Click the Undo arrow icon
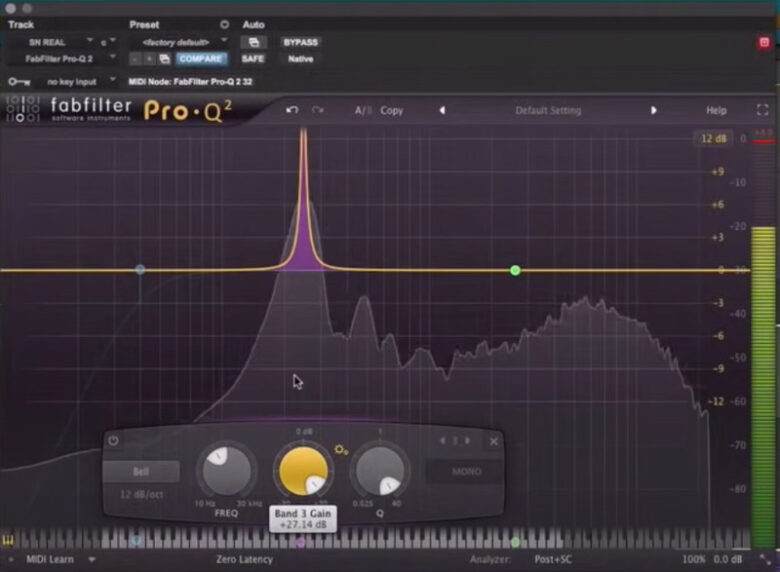This screenshot has height=572, width=780. coord(292,110)
